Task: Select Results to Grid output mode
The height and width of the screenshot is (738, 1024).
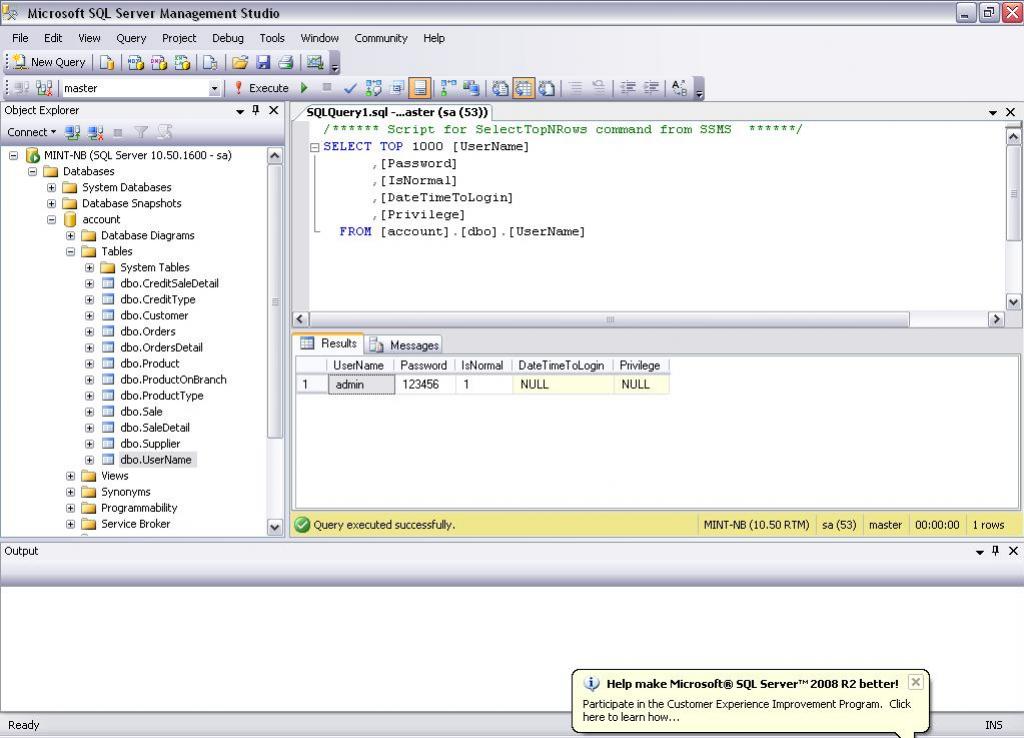Action: point(524,88)
